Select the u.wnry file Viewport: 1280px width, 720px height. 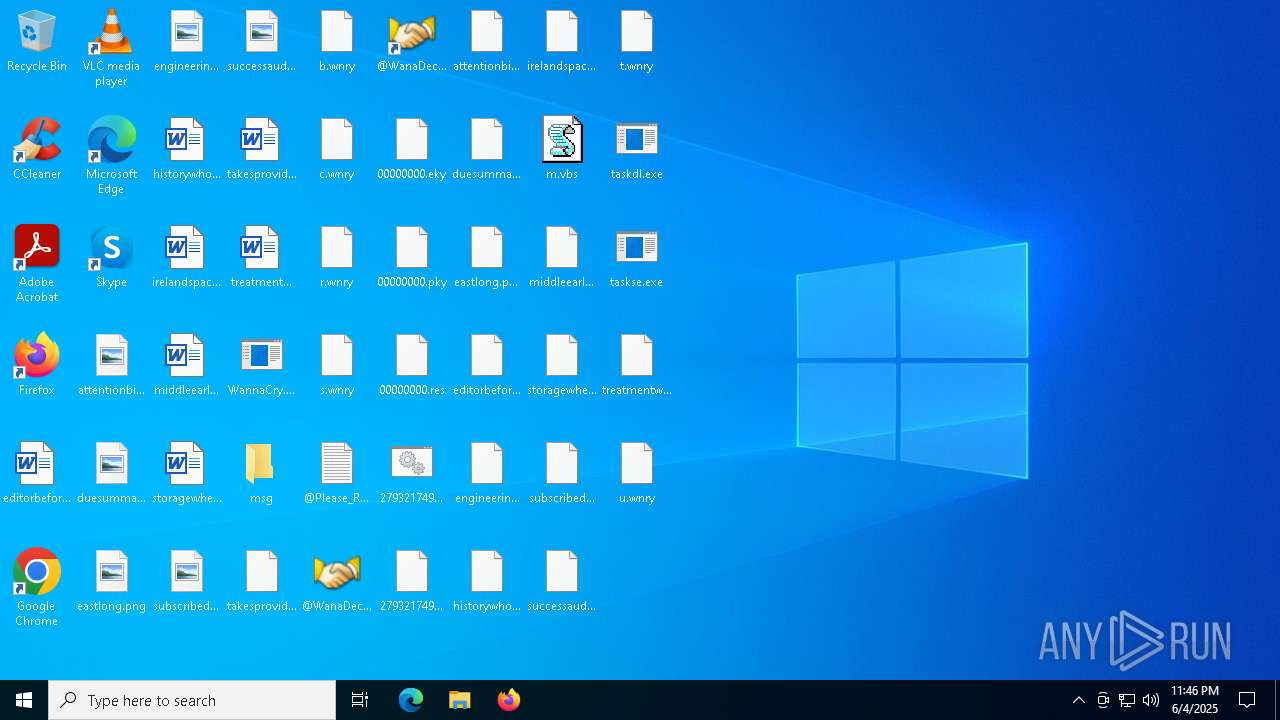point(637,474)
